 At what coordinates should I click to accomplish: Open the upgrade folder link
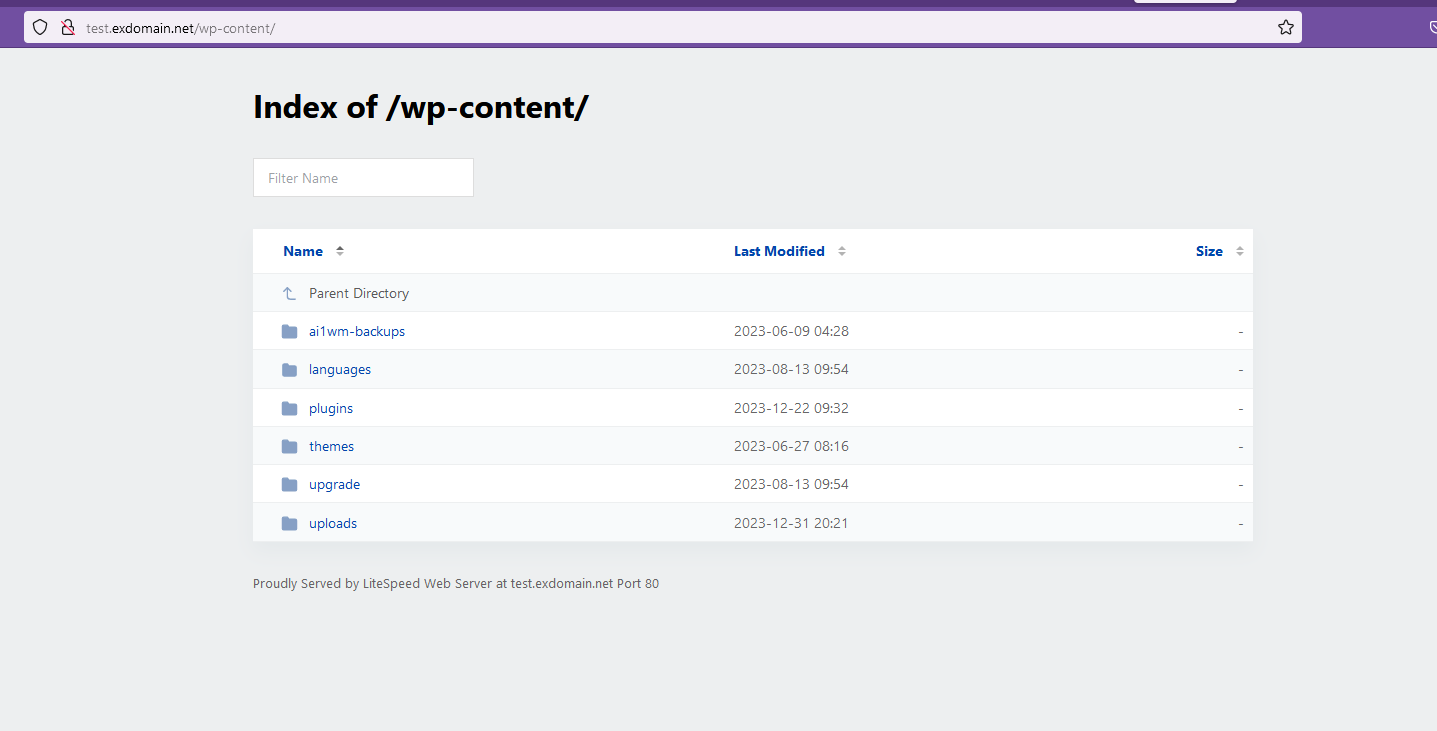pyautogui.click(x=334, y=485)
